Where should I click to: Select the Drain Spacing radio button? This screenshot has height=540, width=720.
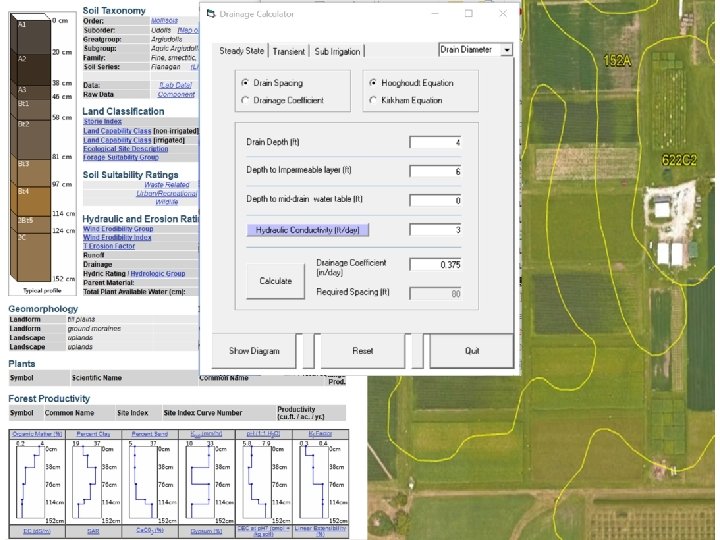[245, 83]
